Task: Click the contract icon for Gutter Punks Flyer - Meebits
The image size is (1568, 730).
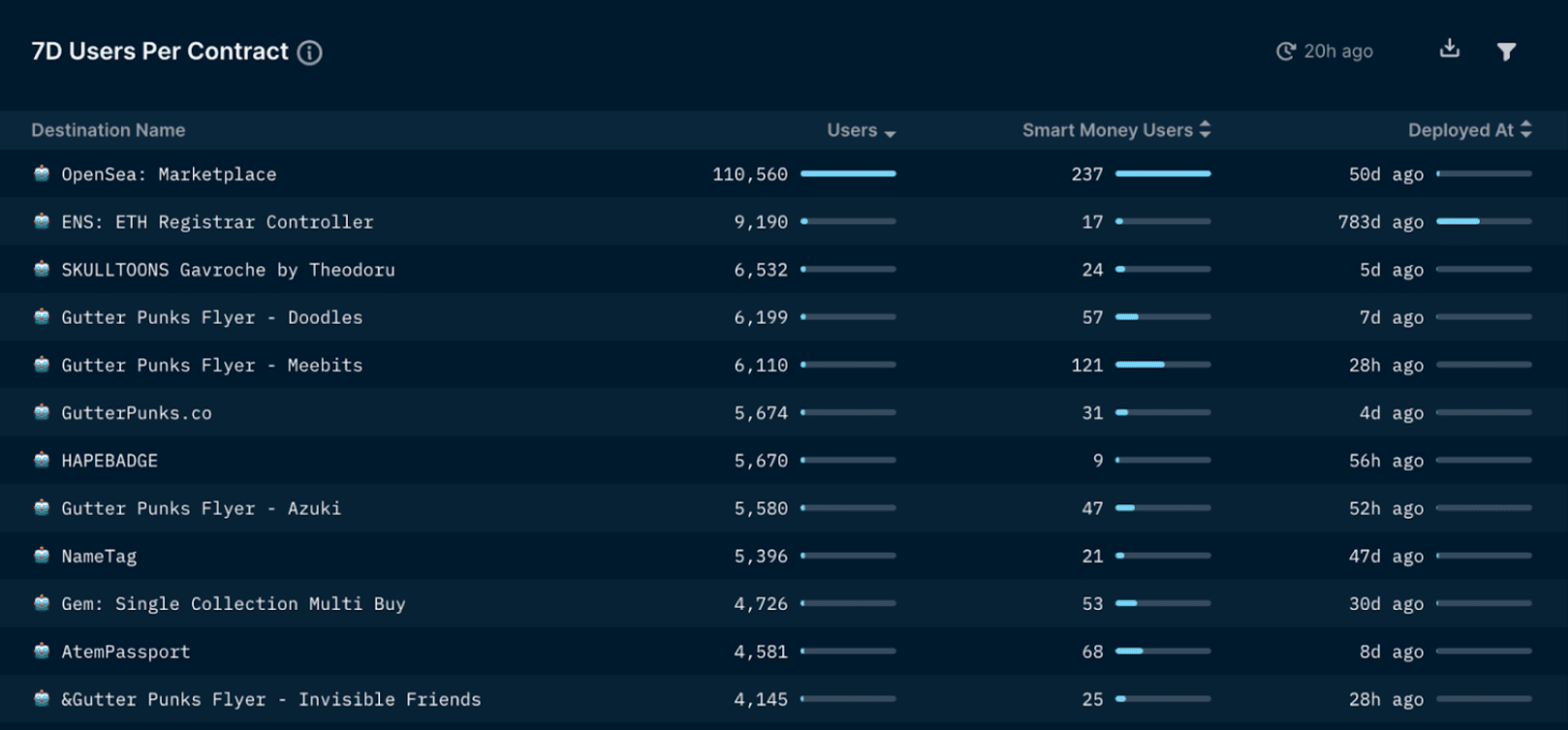Action: [42, 365]
